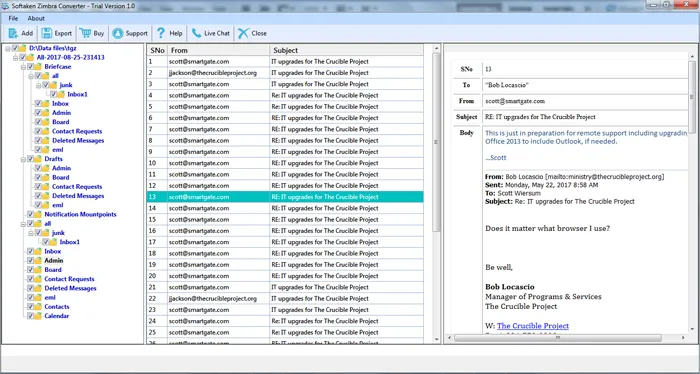Click the preview pane horizontal scrollbar
The width and height of the screenshot is (700, 374).
click(558, 338)
